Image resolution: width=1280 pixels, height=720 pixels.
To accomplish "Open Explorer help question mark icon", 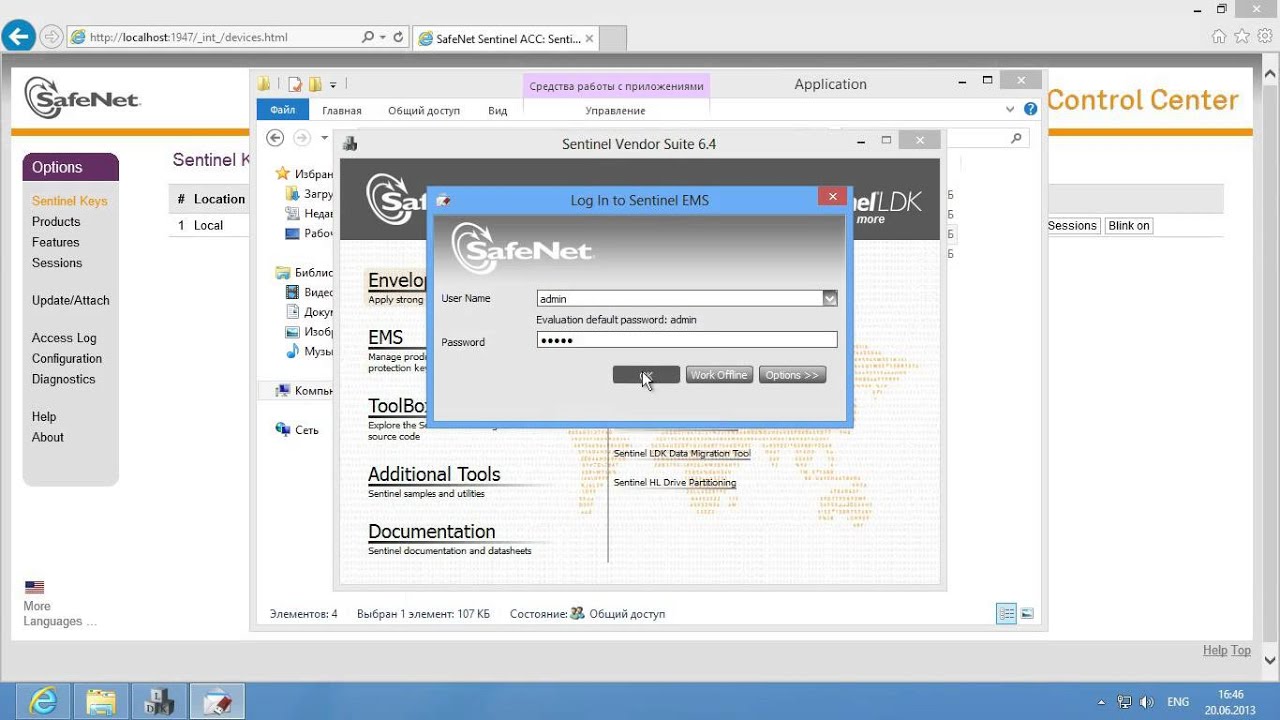I will point(1030,109).
